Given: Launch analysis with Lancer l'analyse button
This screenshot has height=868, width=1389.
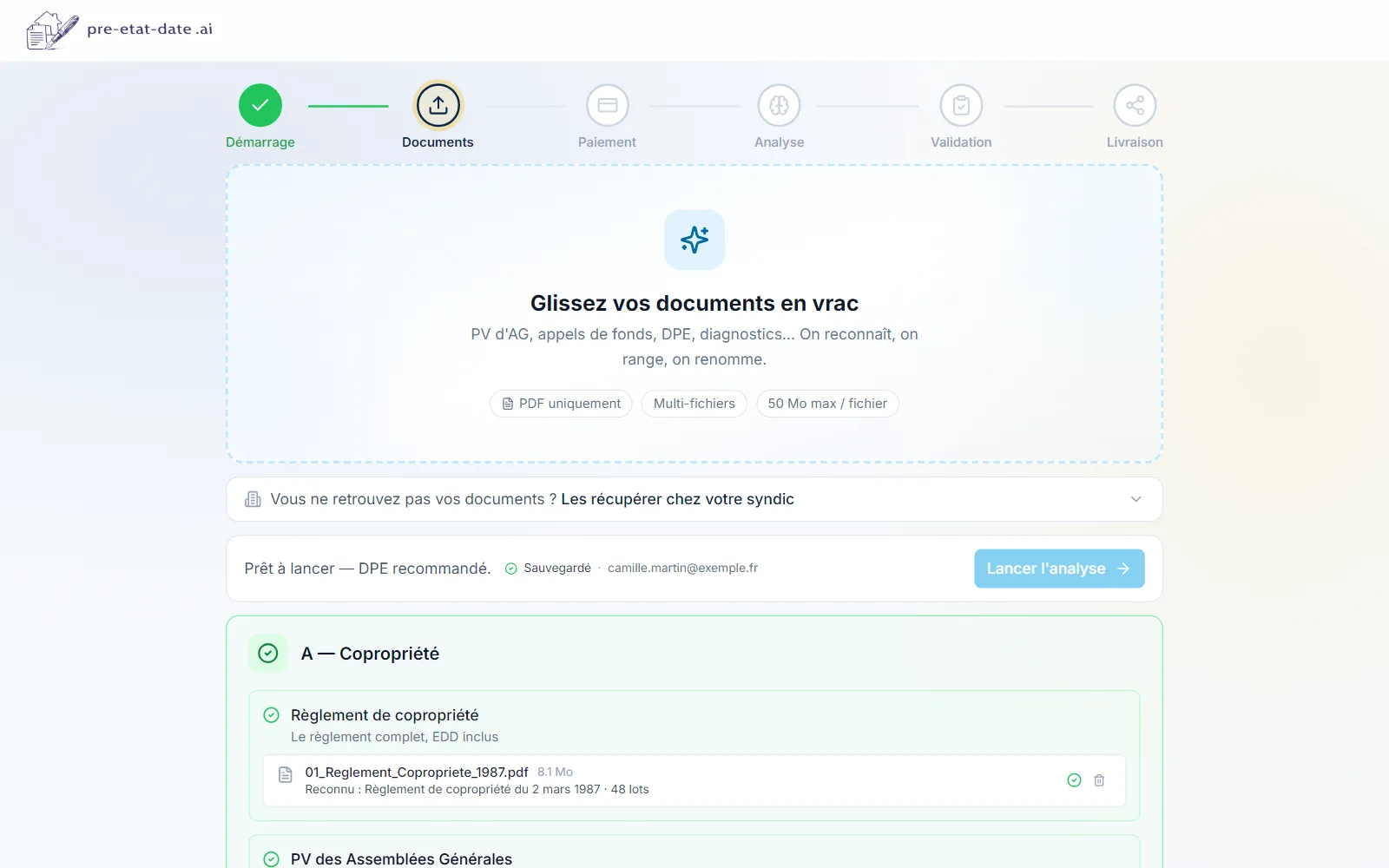Looking at the screenshot, I should click(1059, 569).
